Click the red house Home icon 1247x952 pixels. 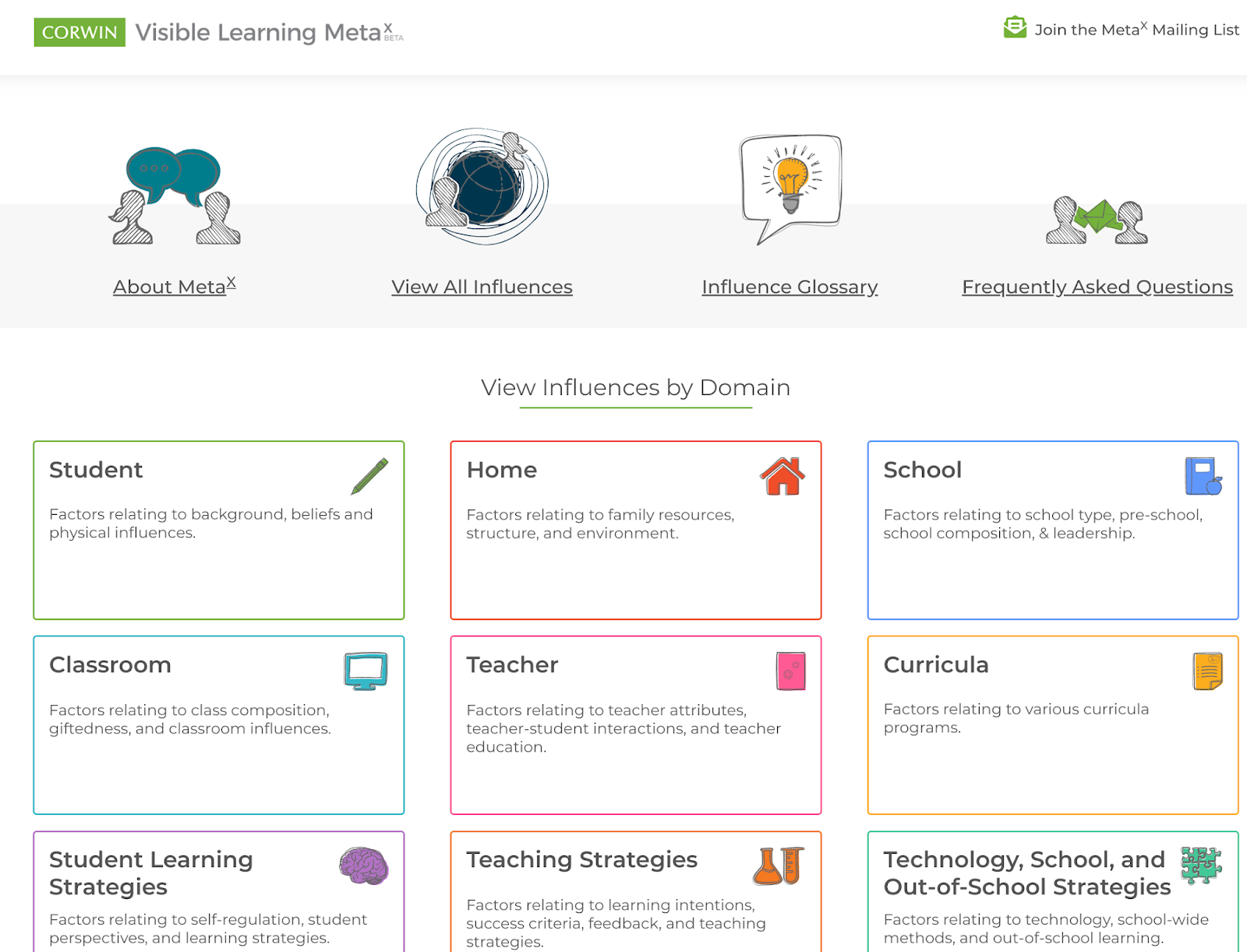(x=782, y=476)
